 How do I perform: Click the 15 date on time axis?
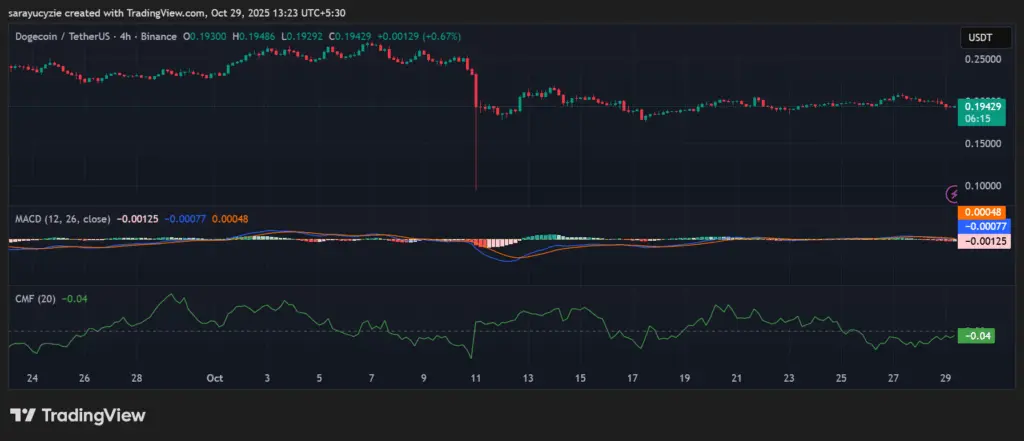(581, 378)
